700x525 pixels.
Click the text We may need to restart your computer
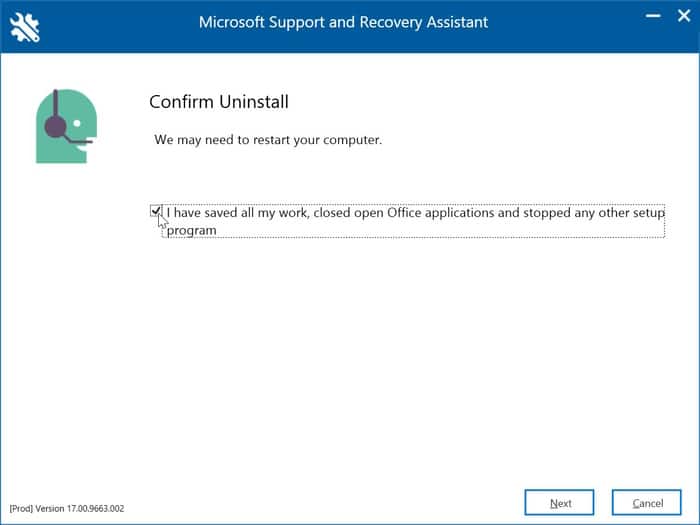(268, 140)
